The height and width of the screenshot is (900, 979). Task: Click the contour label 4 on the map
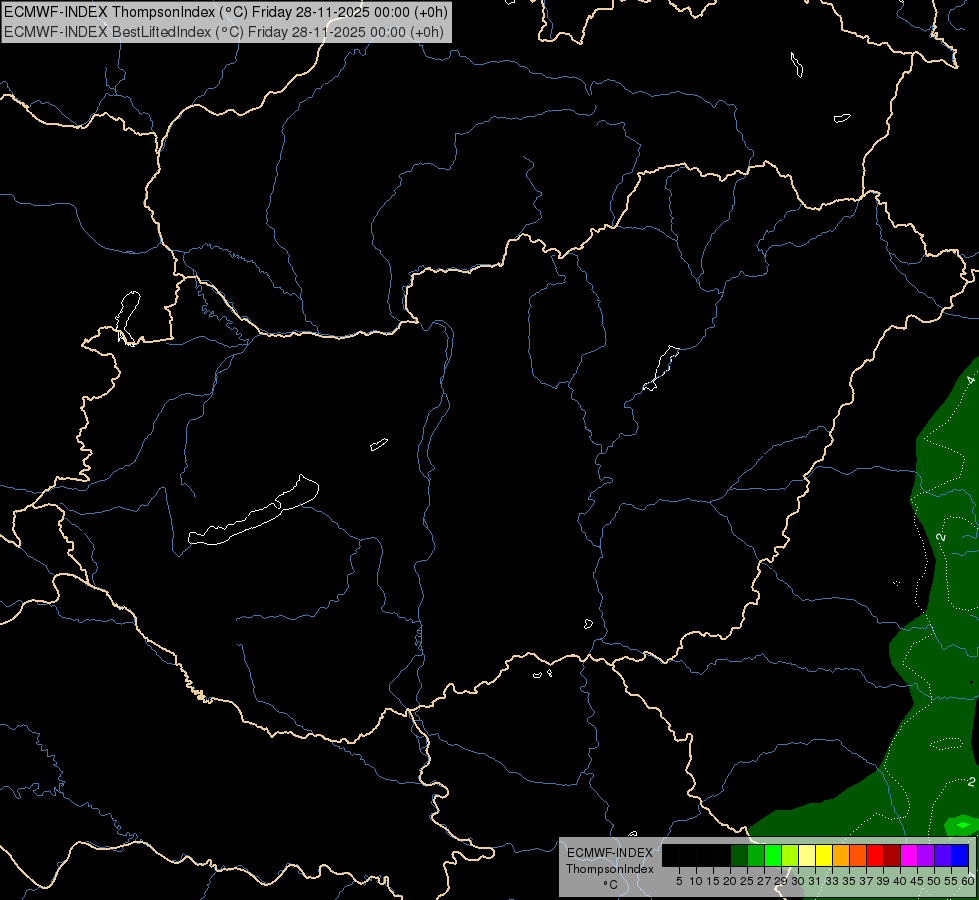pos(970,380)
